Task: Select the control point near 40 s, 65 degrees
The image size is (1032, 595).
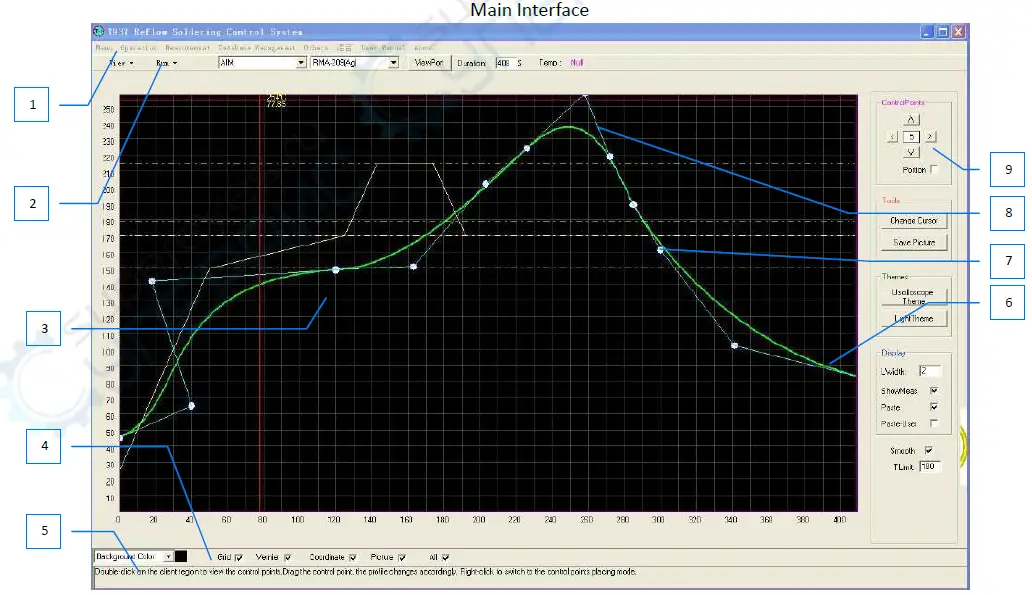Action: pyautogui.click(x=192, y=406)
